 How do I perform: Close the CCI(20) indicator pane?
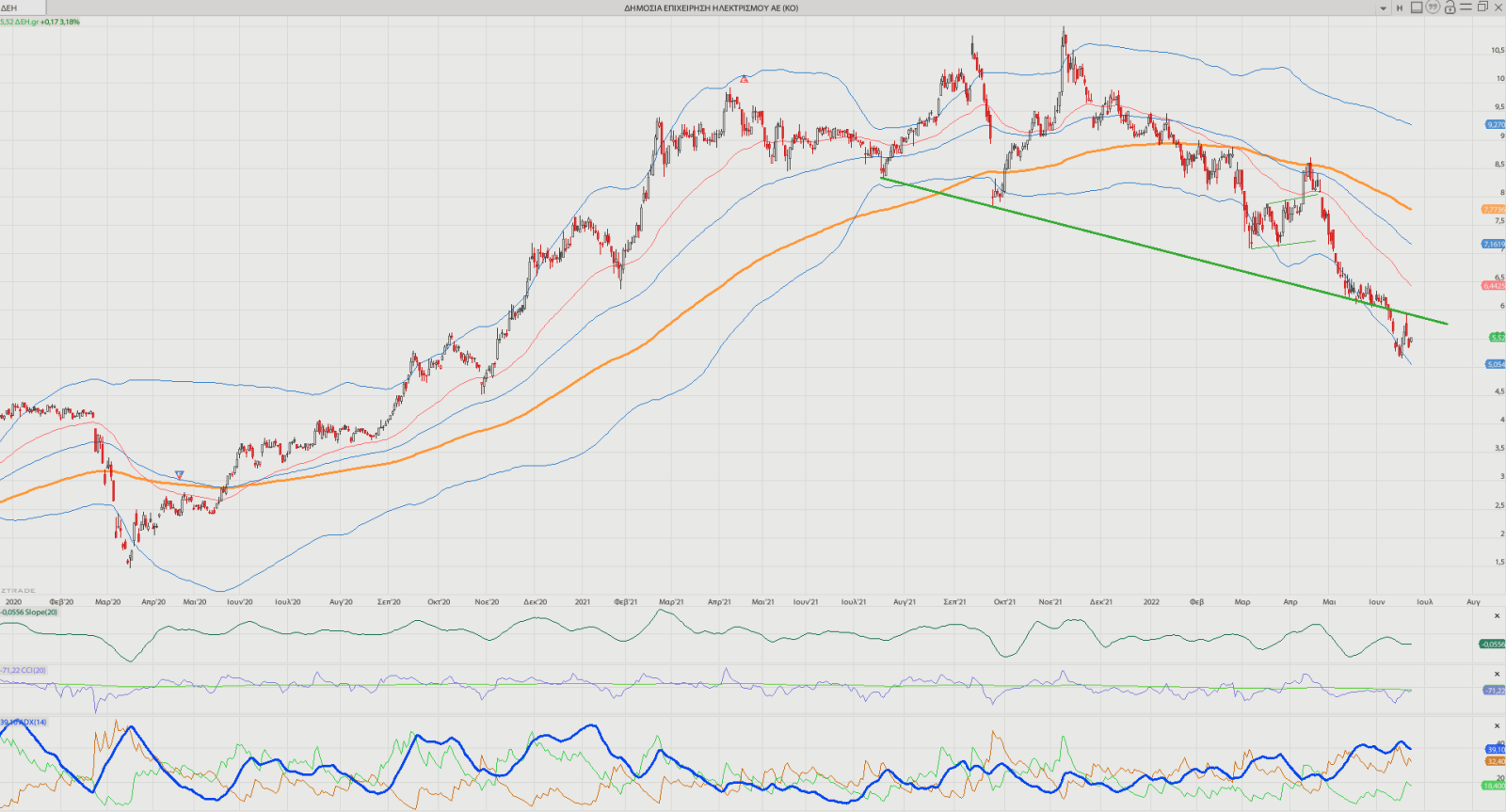tap(1498, 674)
